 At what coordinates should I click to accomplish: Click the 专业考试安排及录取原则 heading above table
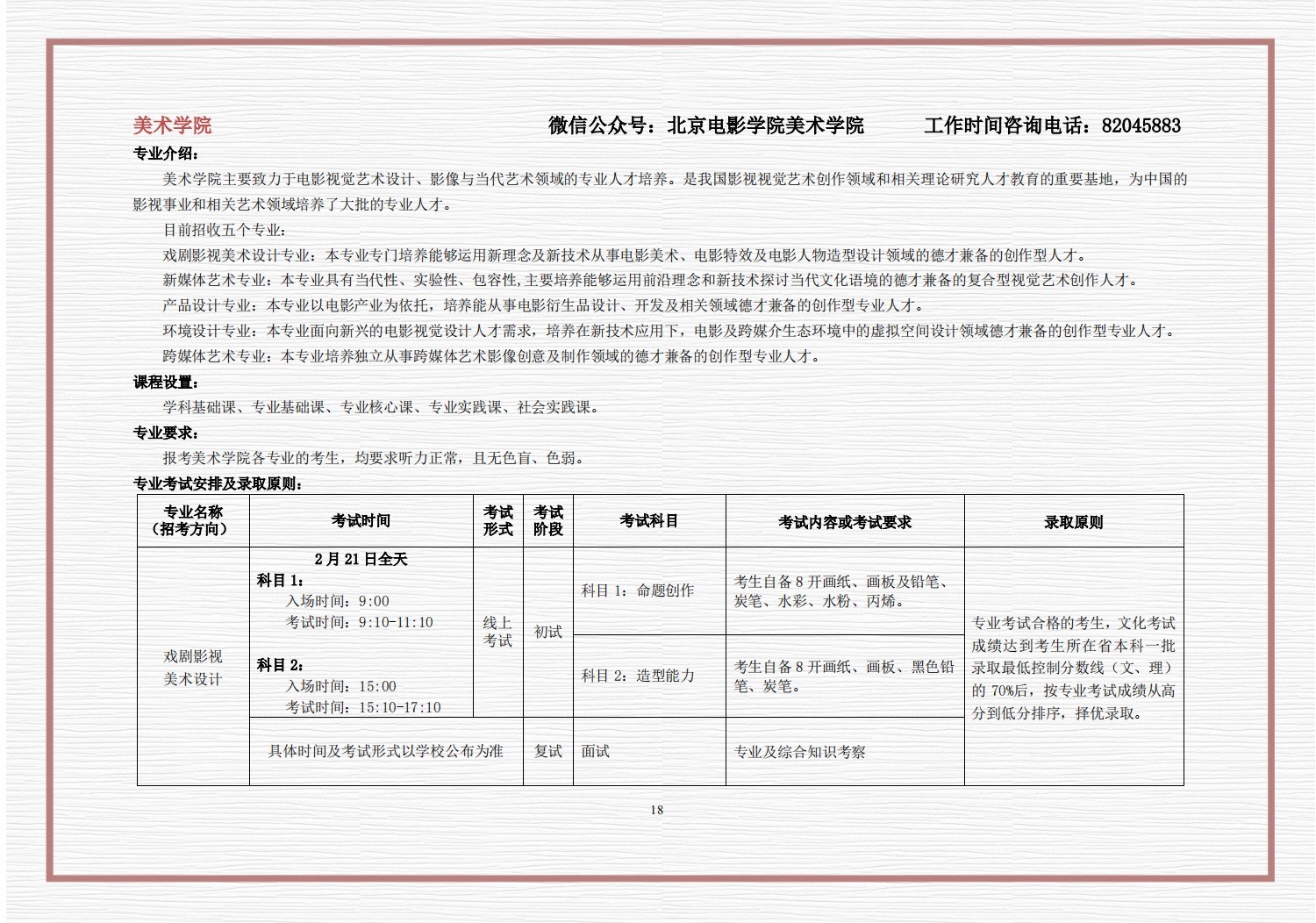218,483
